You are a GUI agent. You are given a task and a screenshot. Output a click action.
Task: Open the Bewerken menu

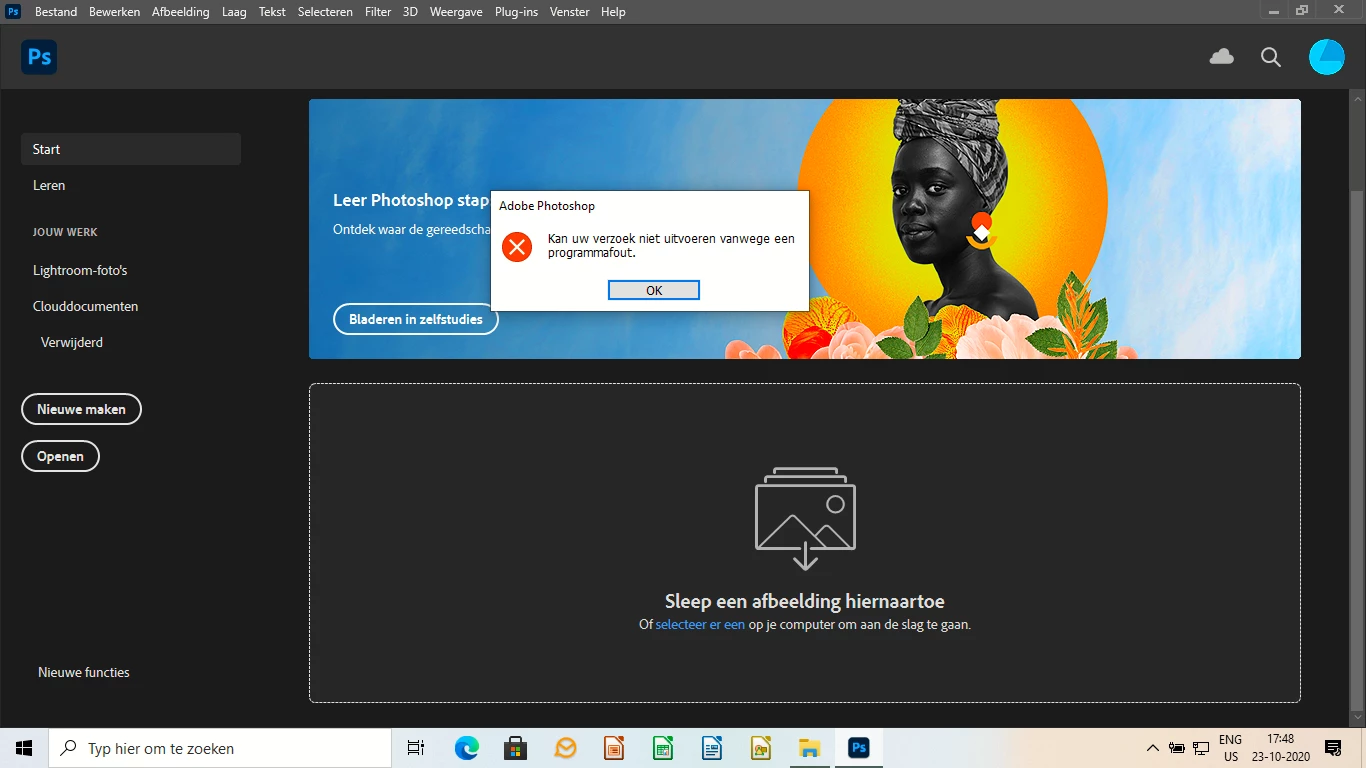tap(115, 12)
